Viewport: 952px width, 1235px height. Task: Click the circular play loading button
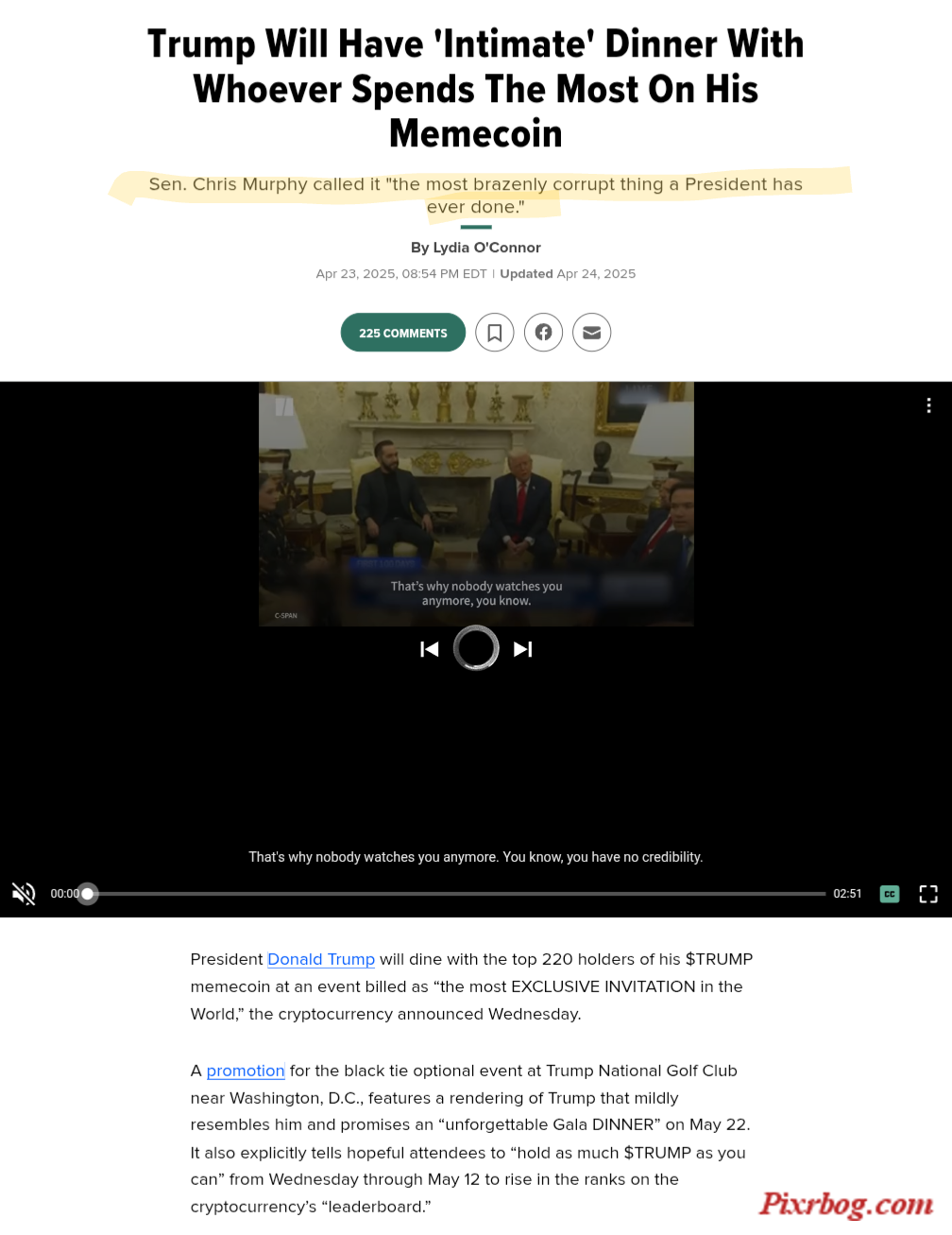click(476, 648)
